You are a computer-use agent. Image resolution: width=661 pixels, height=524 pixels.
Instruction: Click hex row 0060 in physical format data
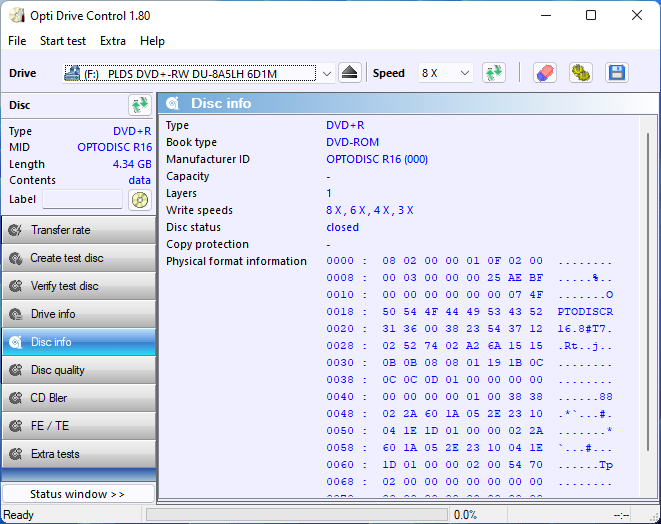click(x=469, y=465)
